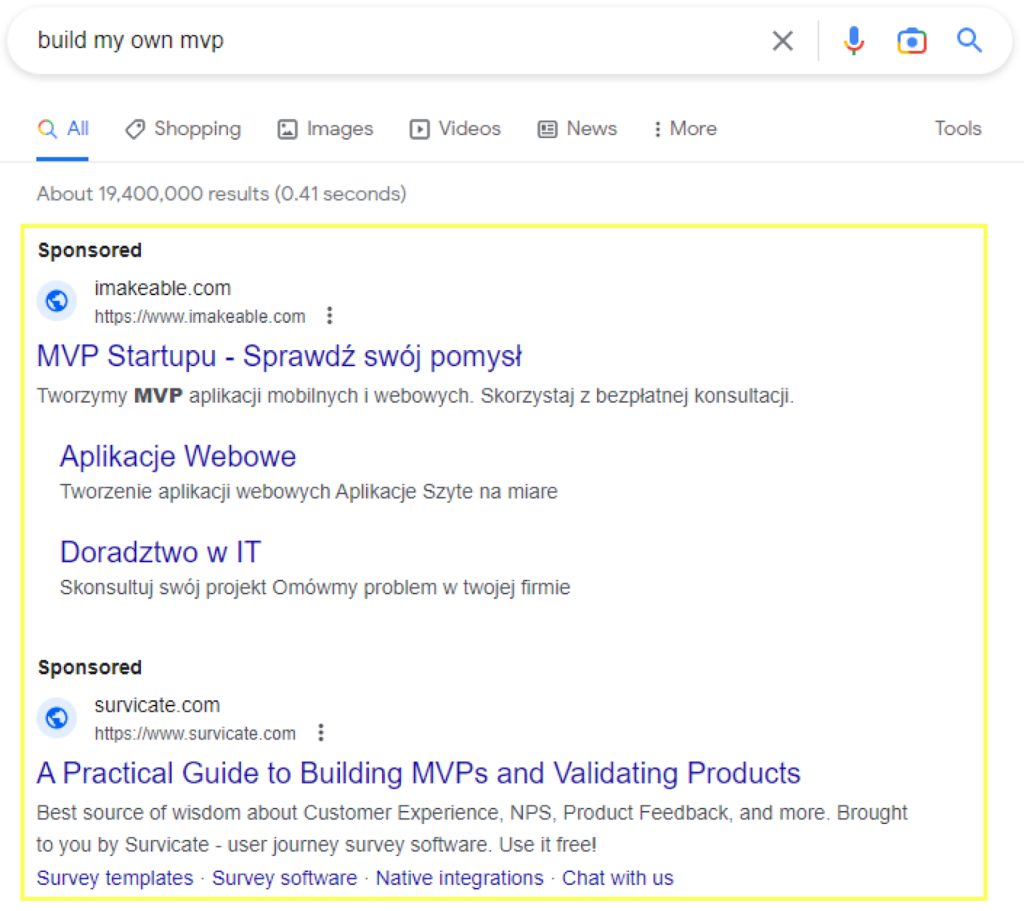The width and height of the screenshot is (1024, 911).
Task: Start voice search via microphone icon
Action: (853, 41)
